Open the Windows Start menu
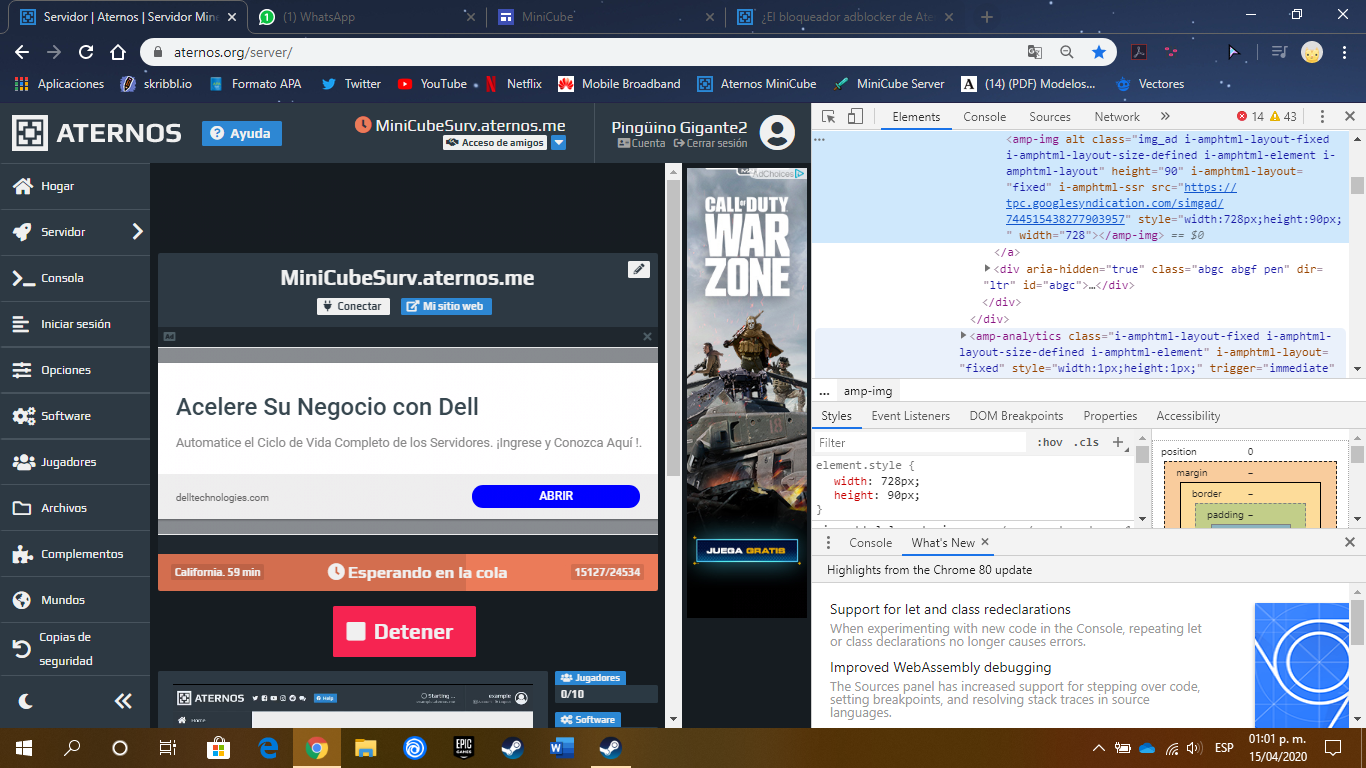Viewport: 1366px width, 768px height. tap(23, 747)
